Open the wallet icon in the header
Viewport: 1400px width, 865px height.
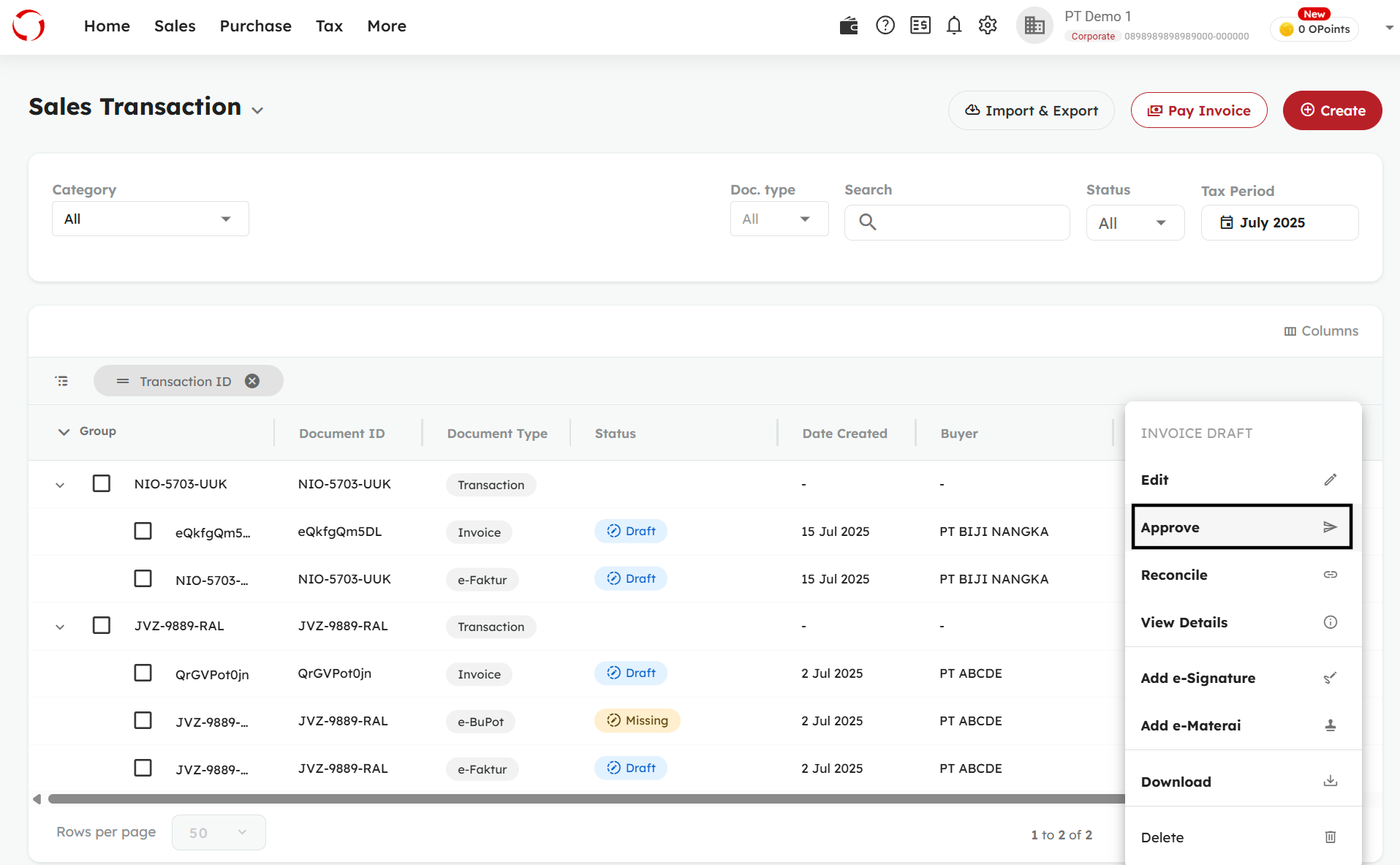pyautogui.click(x=849, y=26)
